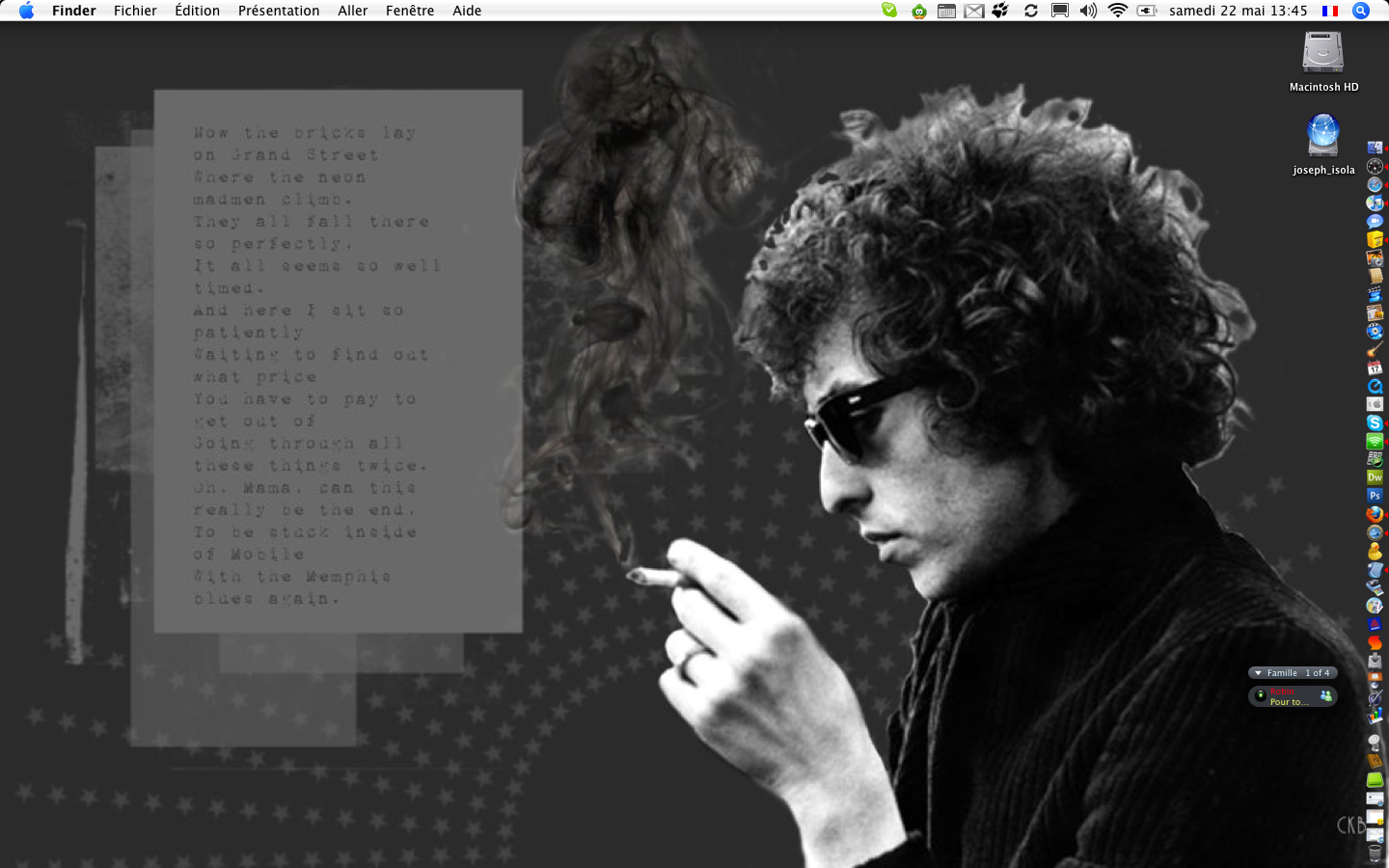Launch QuickTime Player from the Dock
Viewport: 1389px width, 868px height.
(1375, 386)
